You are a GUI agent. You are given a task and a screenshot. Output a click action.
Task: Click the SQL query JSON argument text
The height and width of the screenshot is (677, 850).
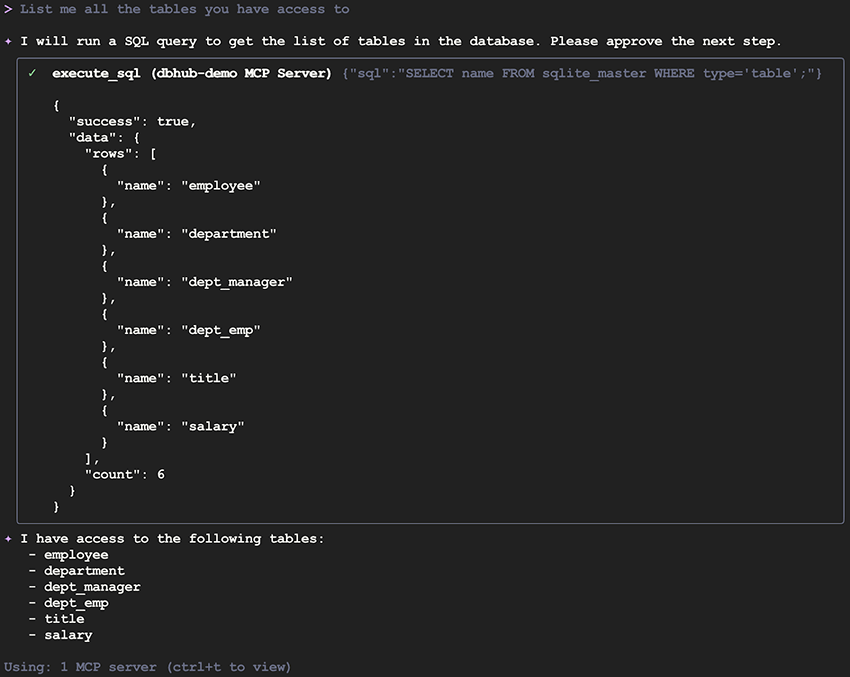tap(581, 73)
